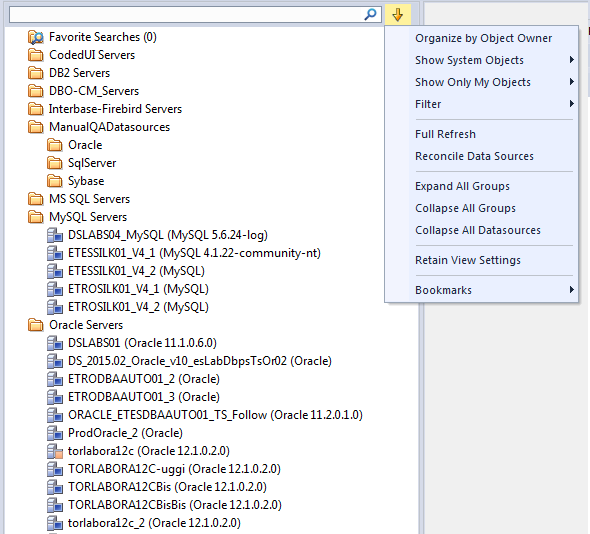The image size is (590, 534).
Task: Click the TORLABORA12C-uggi datasource icon
Action: tap(55, 469)
